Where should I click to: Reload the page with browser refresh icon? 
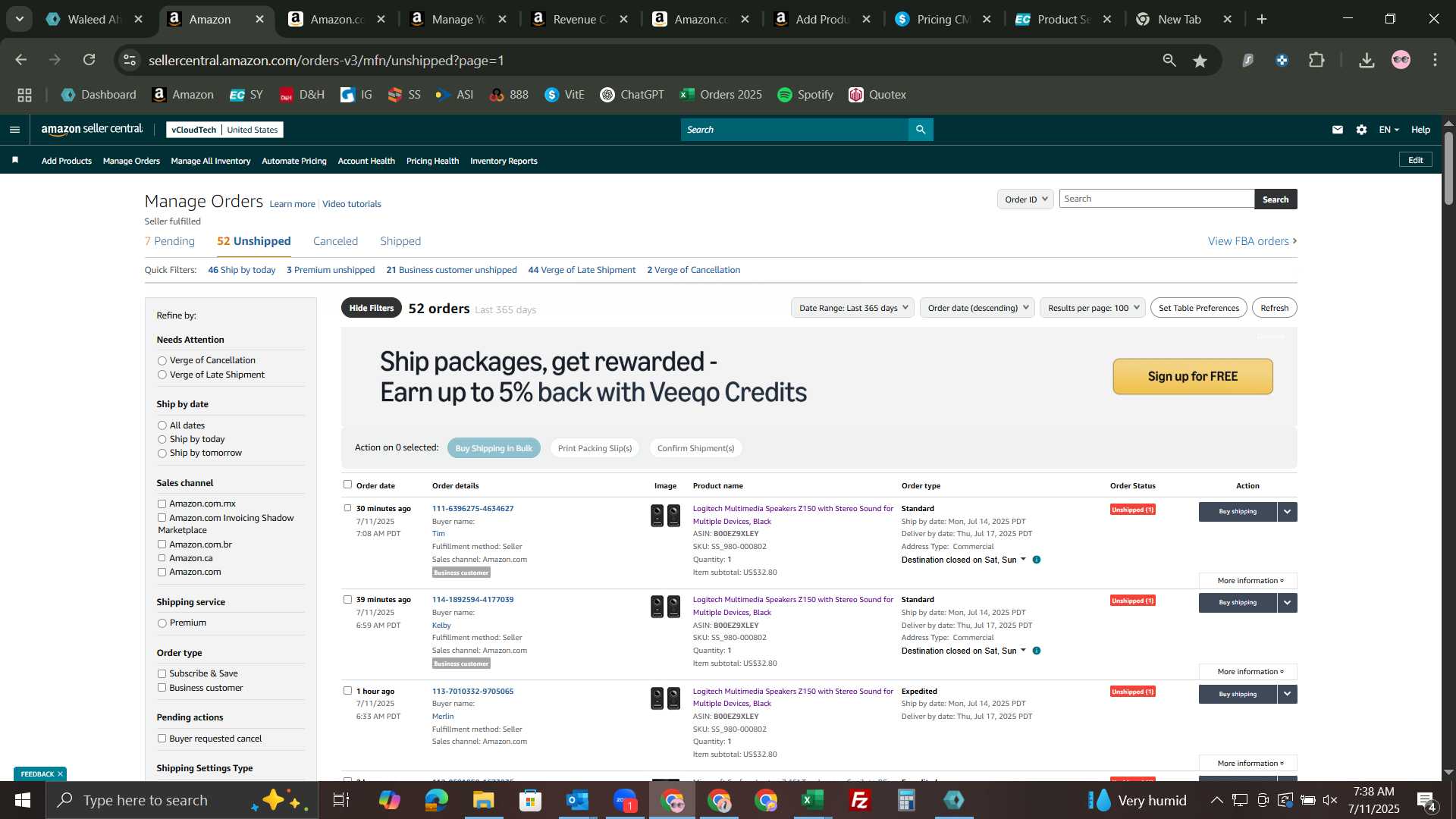[x=89, y=60]
